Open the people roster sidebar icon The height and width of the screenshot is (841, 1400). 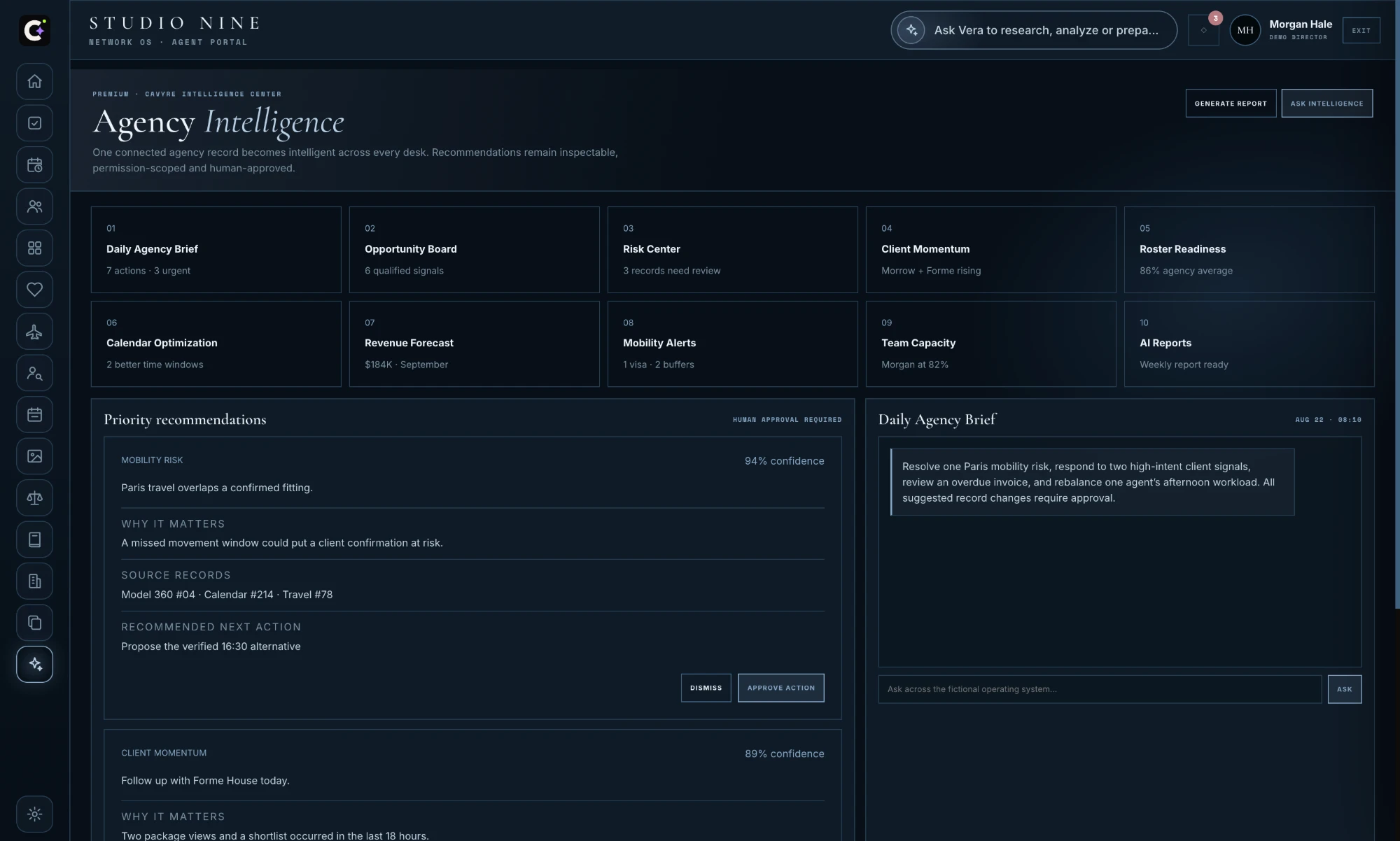pos(34,206)
